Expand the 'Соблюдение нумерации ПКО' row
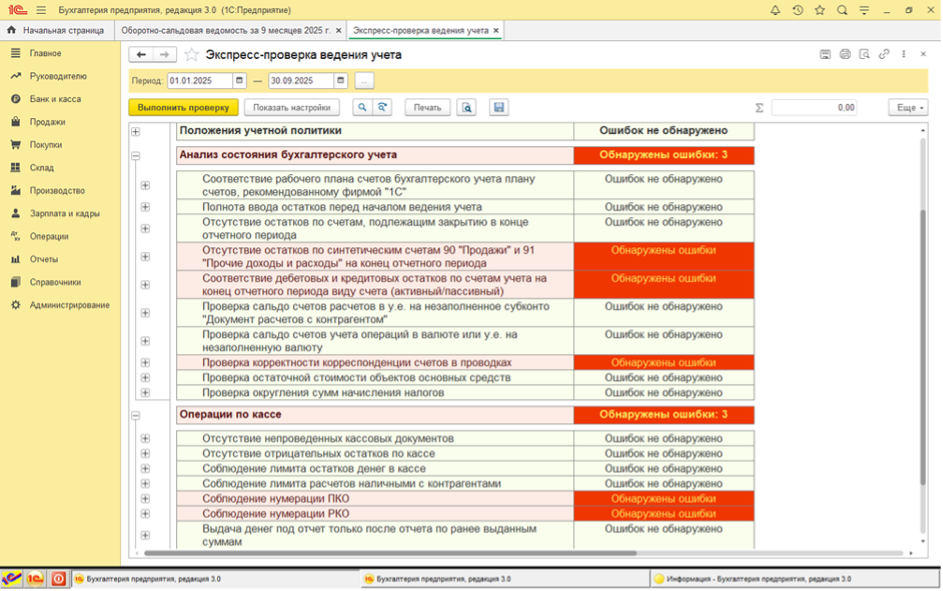 tap(145, 498)
